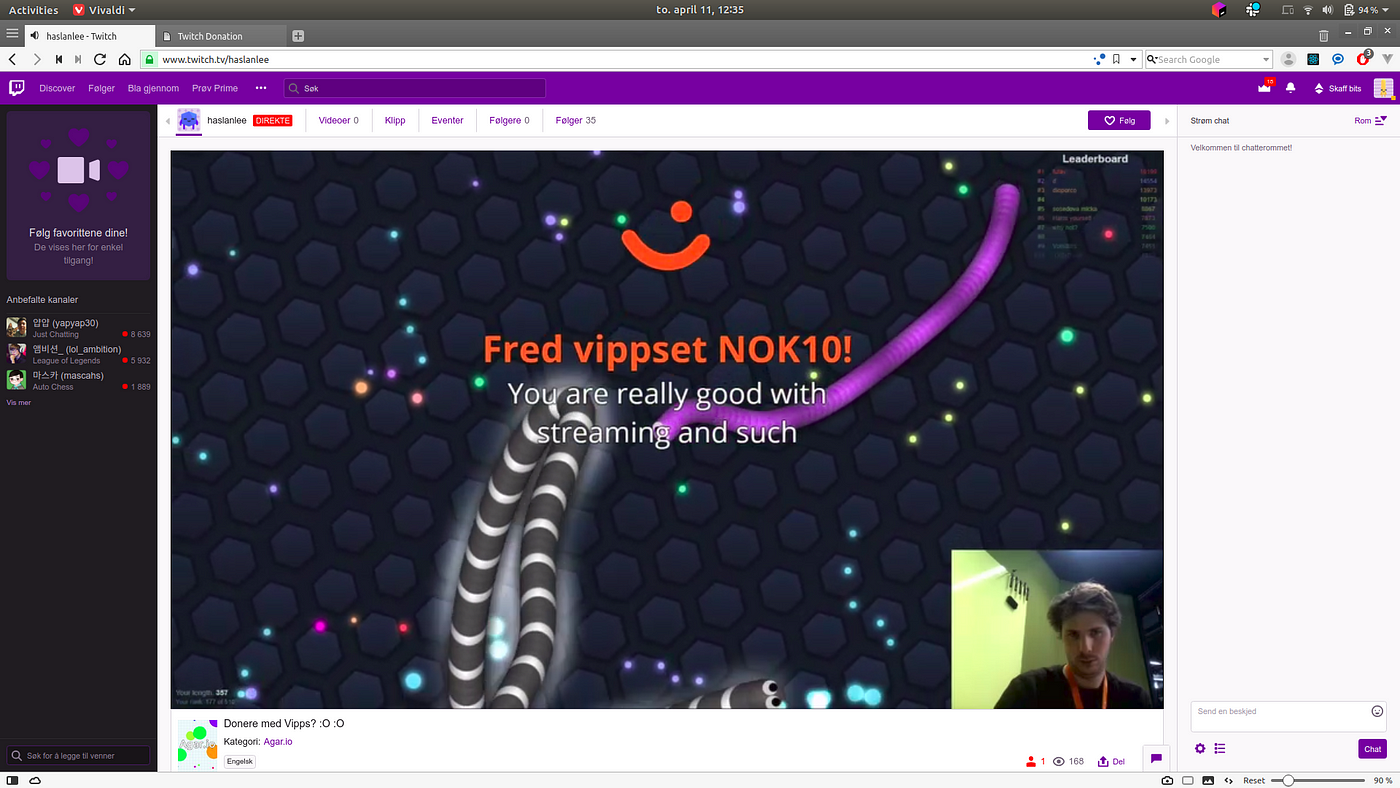This screenshot has height=788, width=1400.
Task: Reload the current page
Action: [x=100, y=59]
